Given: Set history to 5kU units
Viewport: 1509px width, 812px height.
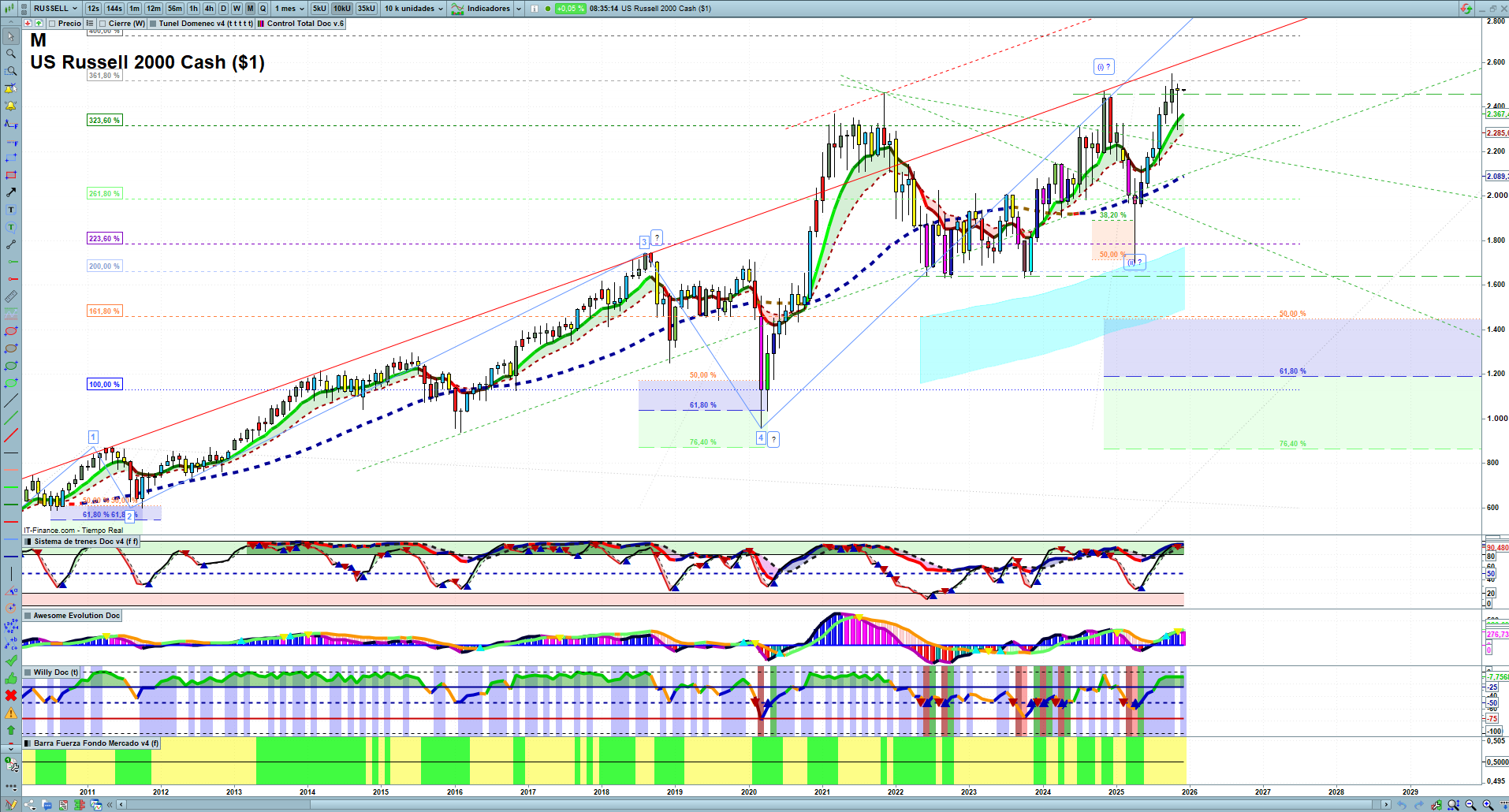Looking at the screenshot, I should click(319, 9).
